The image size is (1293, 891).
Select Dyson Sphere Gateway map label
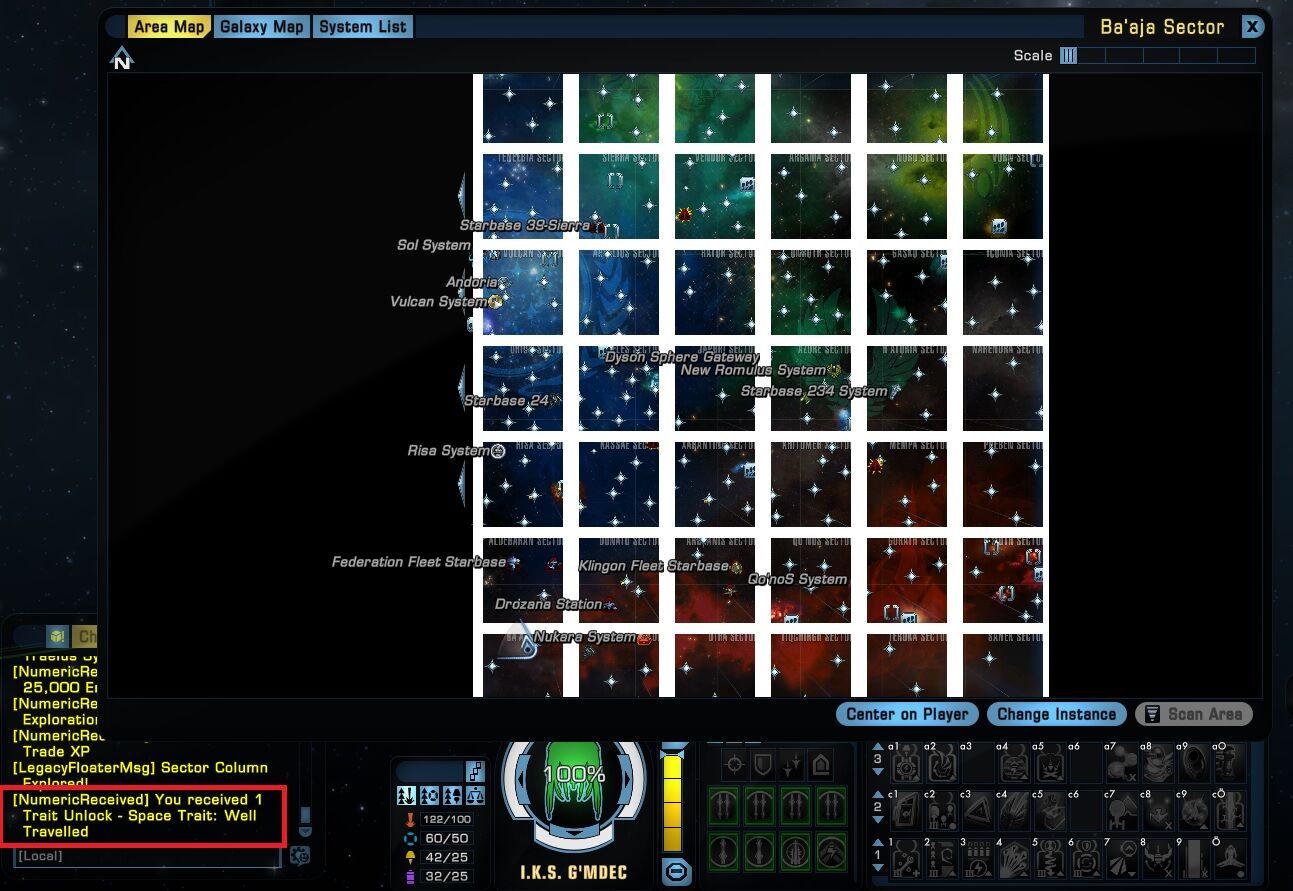(x=682, y=357)
